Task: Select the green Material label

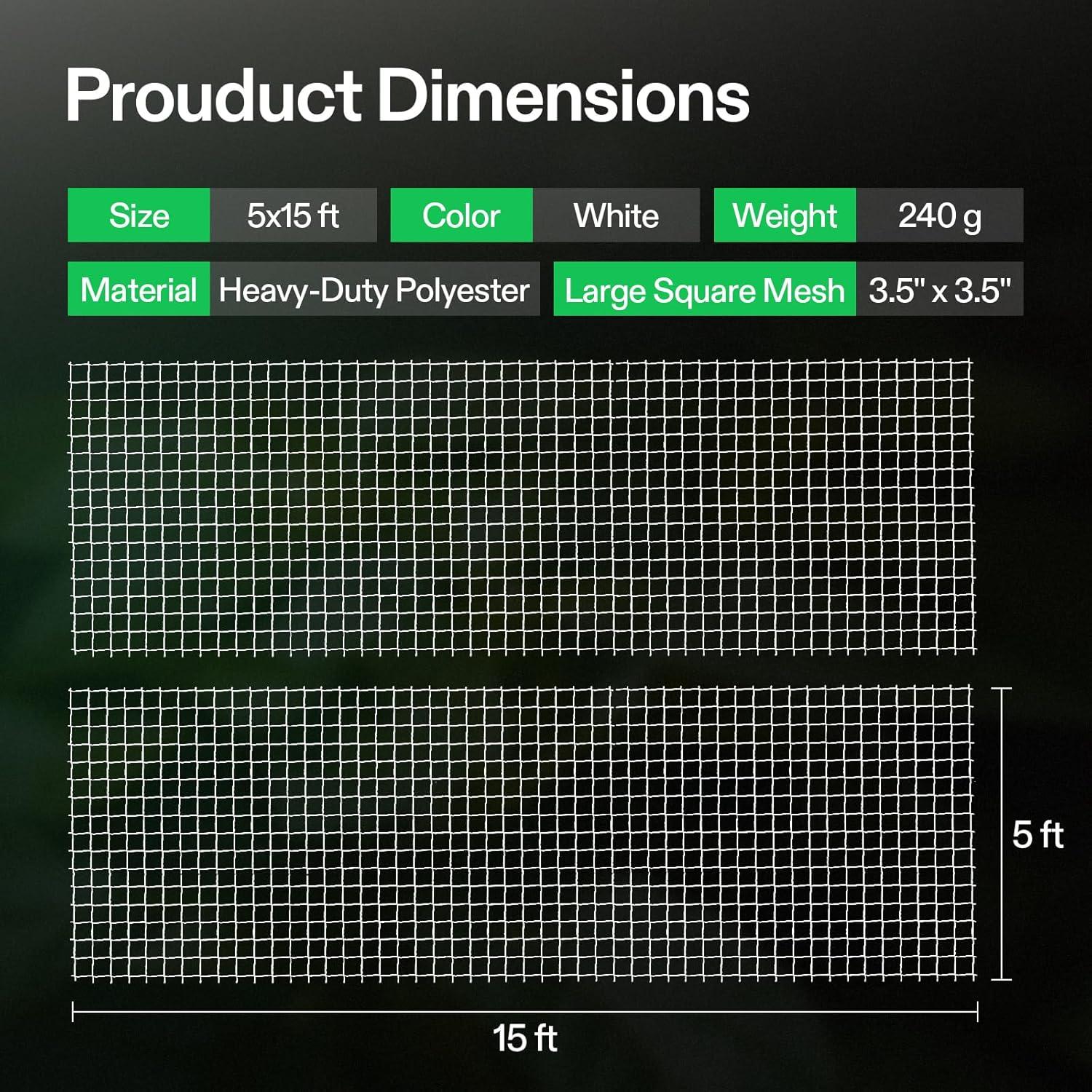Action: point(139,289)
